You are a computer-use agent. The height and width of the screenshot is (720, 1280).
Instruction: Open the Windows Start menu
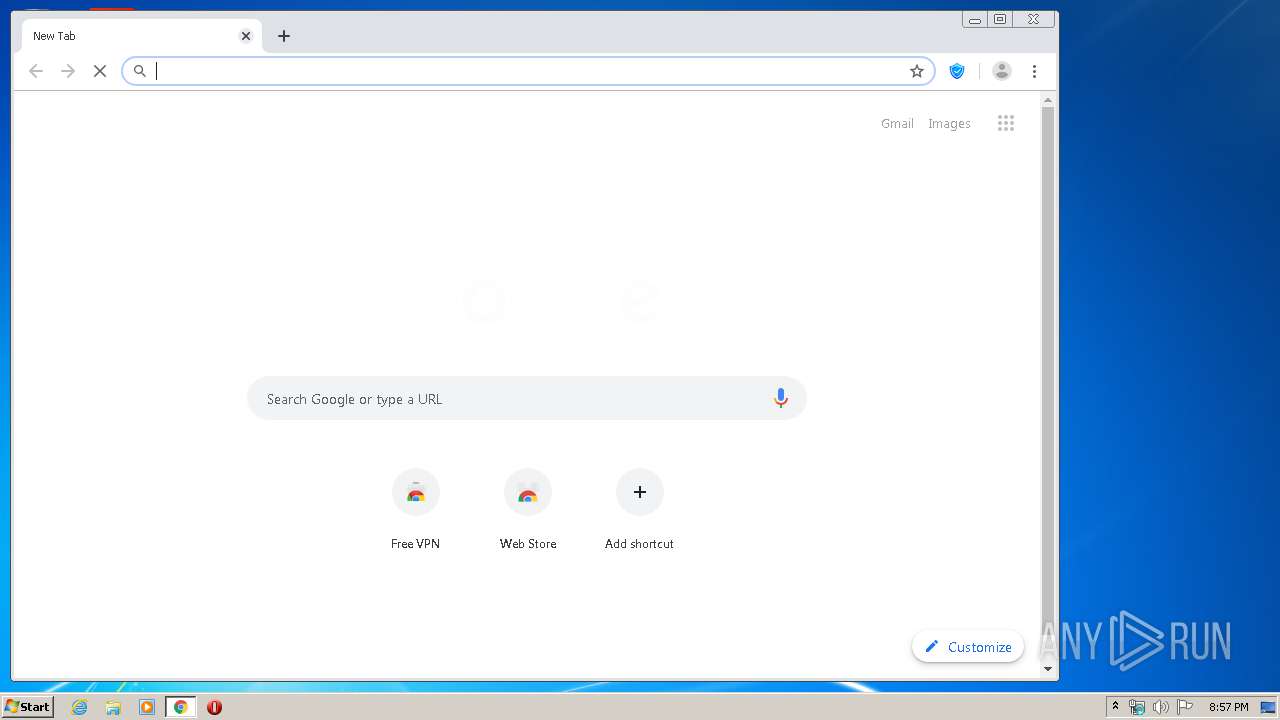tap(27, 707)
